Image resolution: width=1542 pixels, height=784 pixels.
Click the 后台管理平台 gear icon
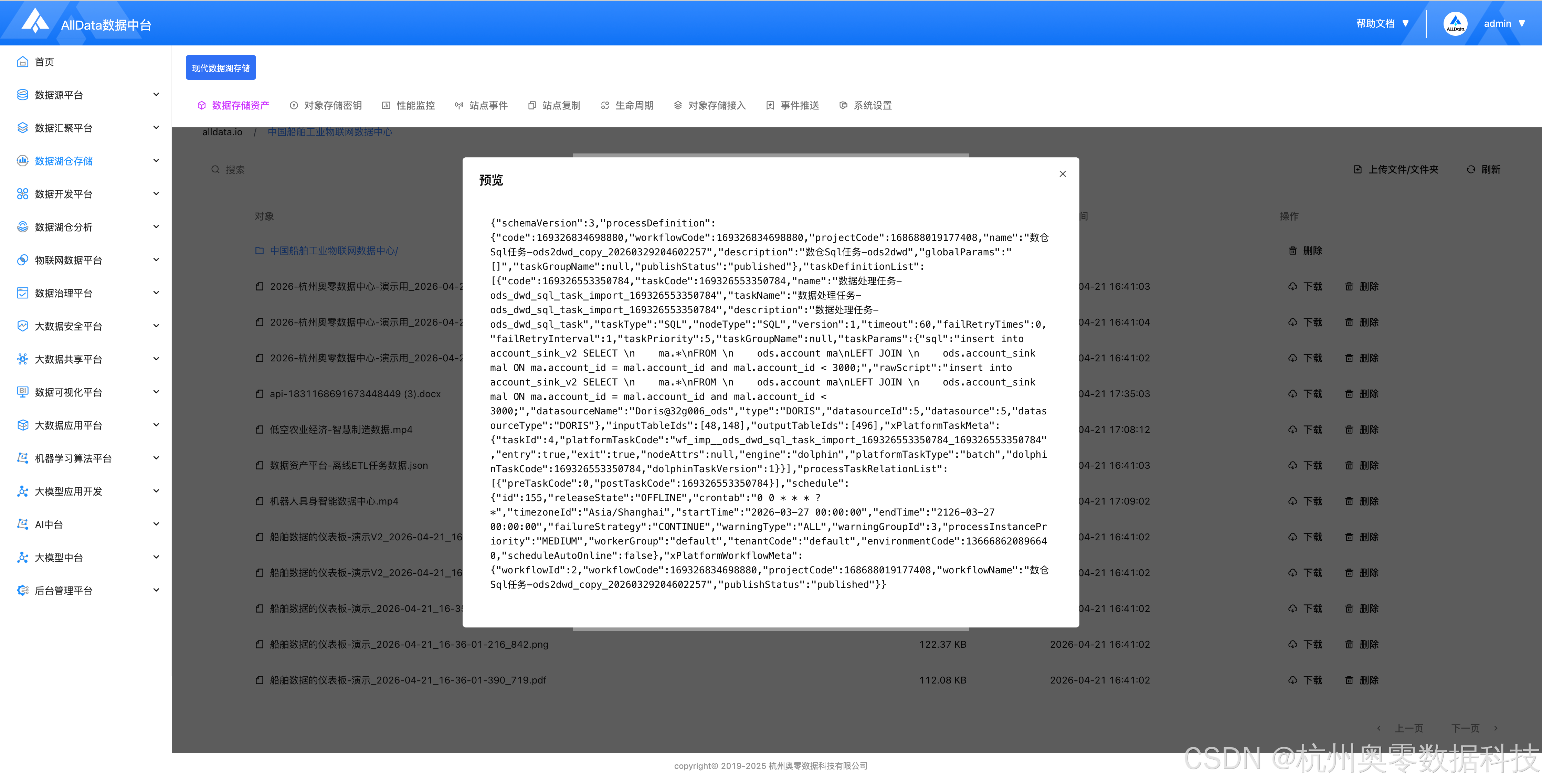point(23,590)
